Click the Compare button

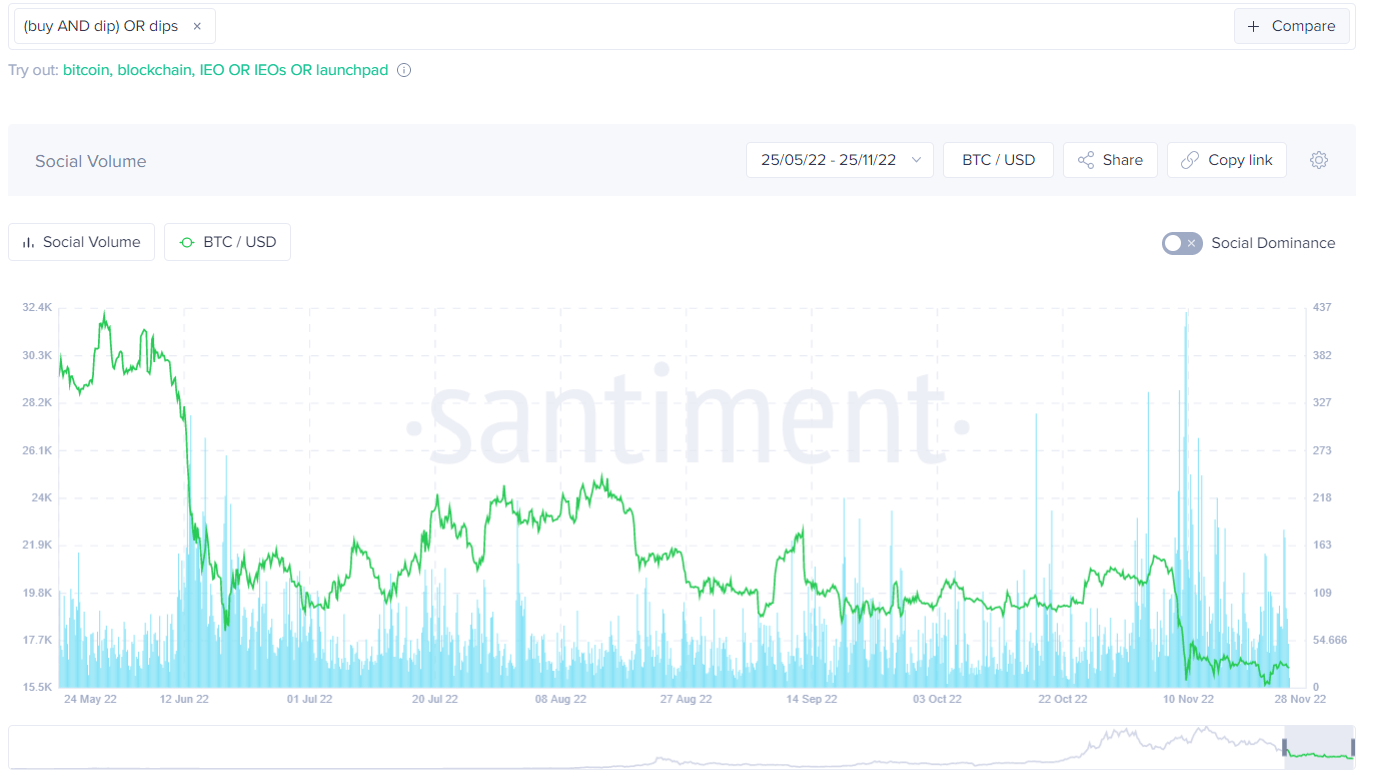(x=1291, y=26)
